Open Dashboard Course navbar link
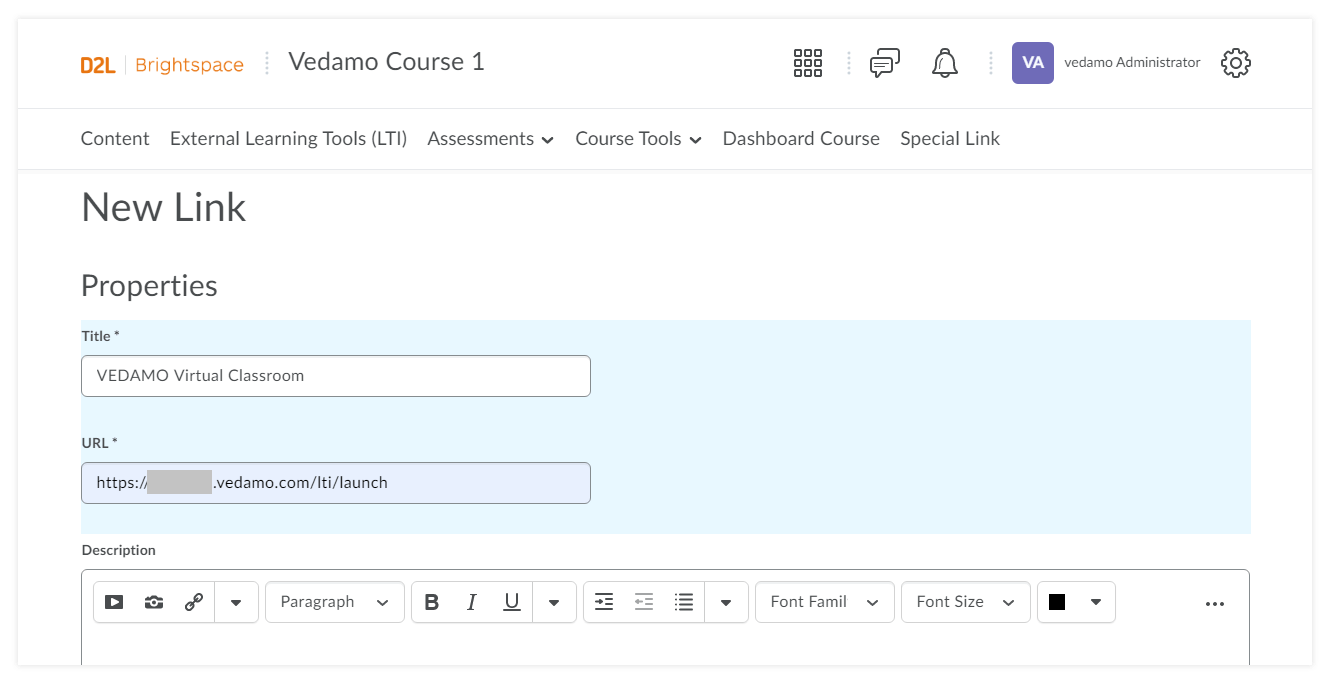 [x=801, y=139]
